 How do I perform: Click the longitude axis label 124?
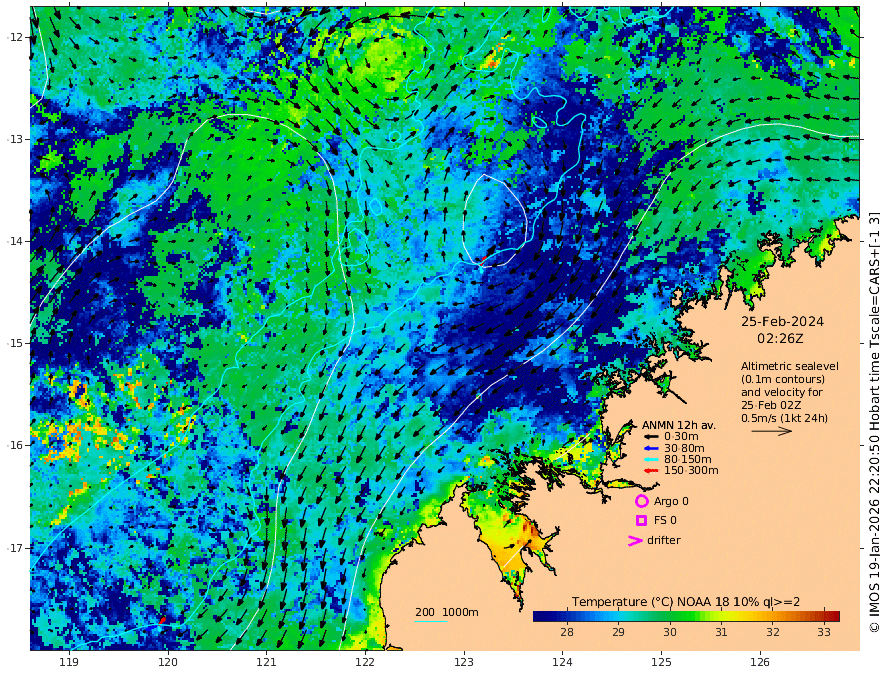pos(562,662)
